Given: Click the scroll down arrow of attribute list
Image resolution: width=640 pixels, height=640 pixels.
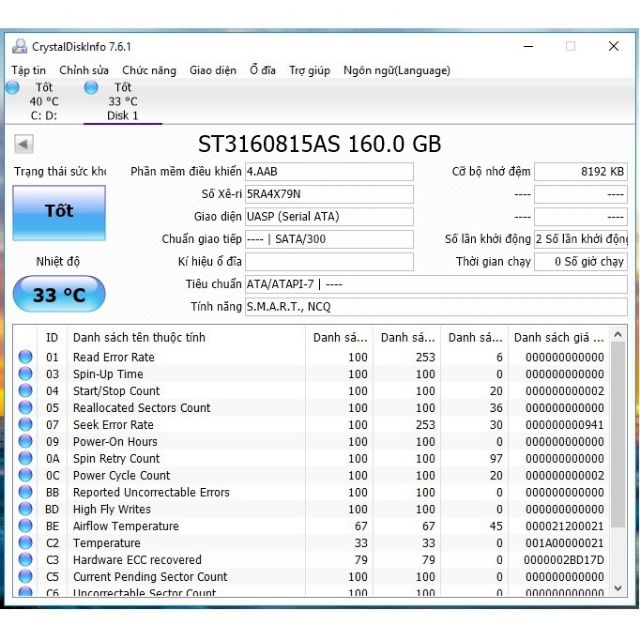Looking at the screenshot, I should tap(618, 588).
